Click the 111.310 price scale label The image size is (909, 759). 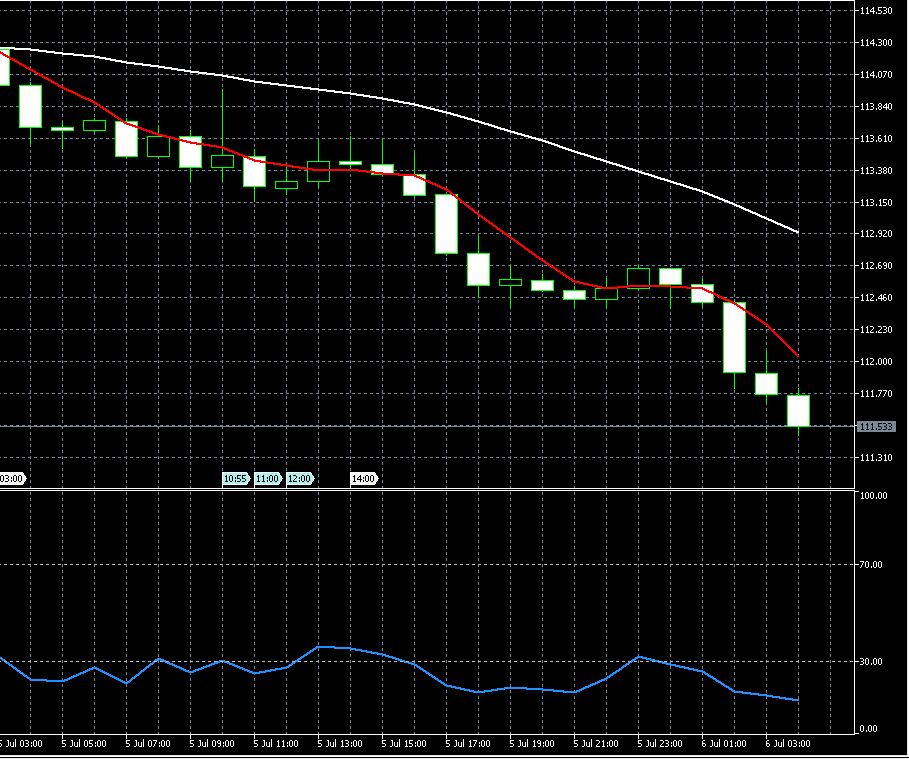(x=876, y=458)
